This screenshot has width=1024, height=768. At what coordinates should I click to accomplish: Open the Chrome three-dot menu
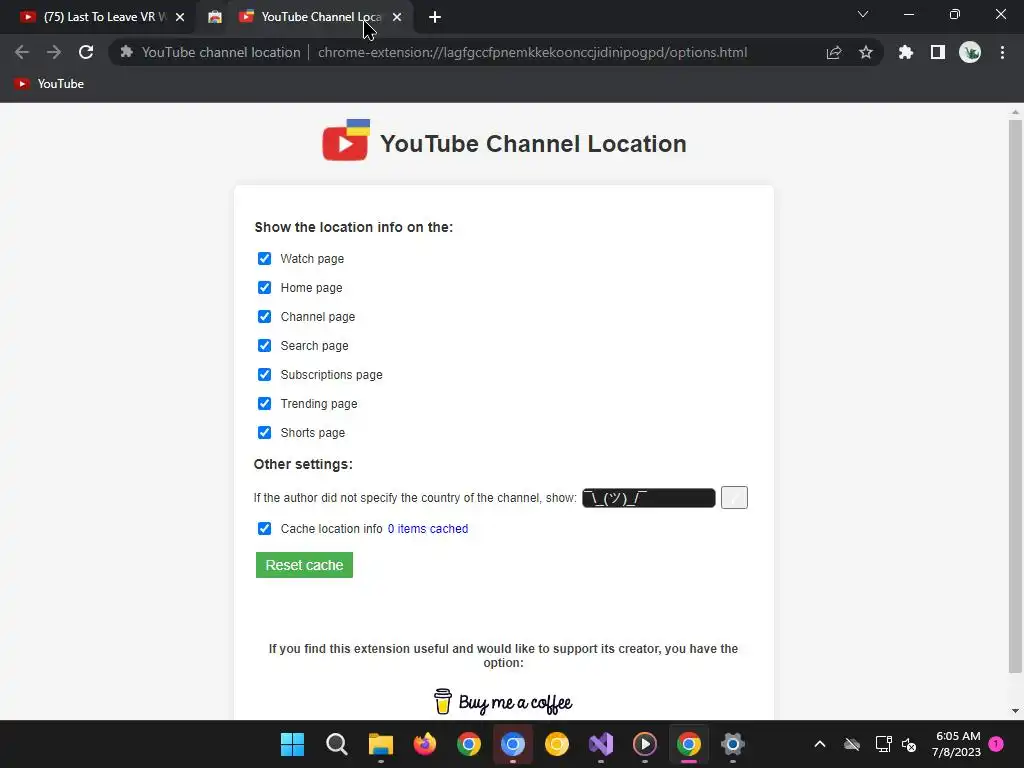point(1002,52)
